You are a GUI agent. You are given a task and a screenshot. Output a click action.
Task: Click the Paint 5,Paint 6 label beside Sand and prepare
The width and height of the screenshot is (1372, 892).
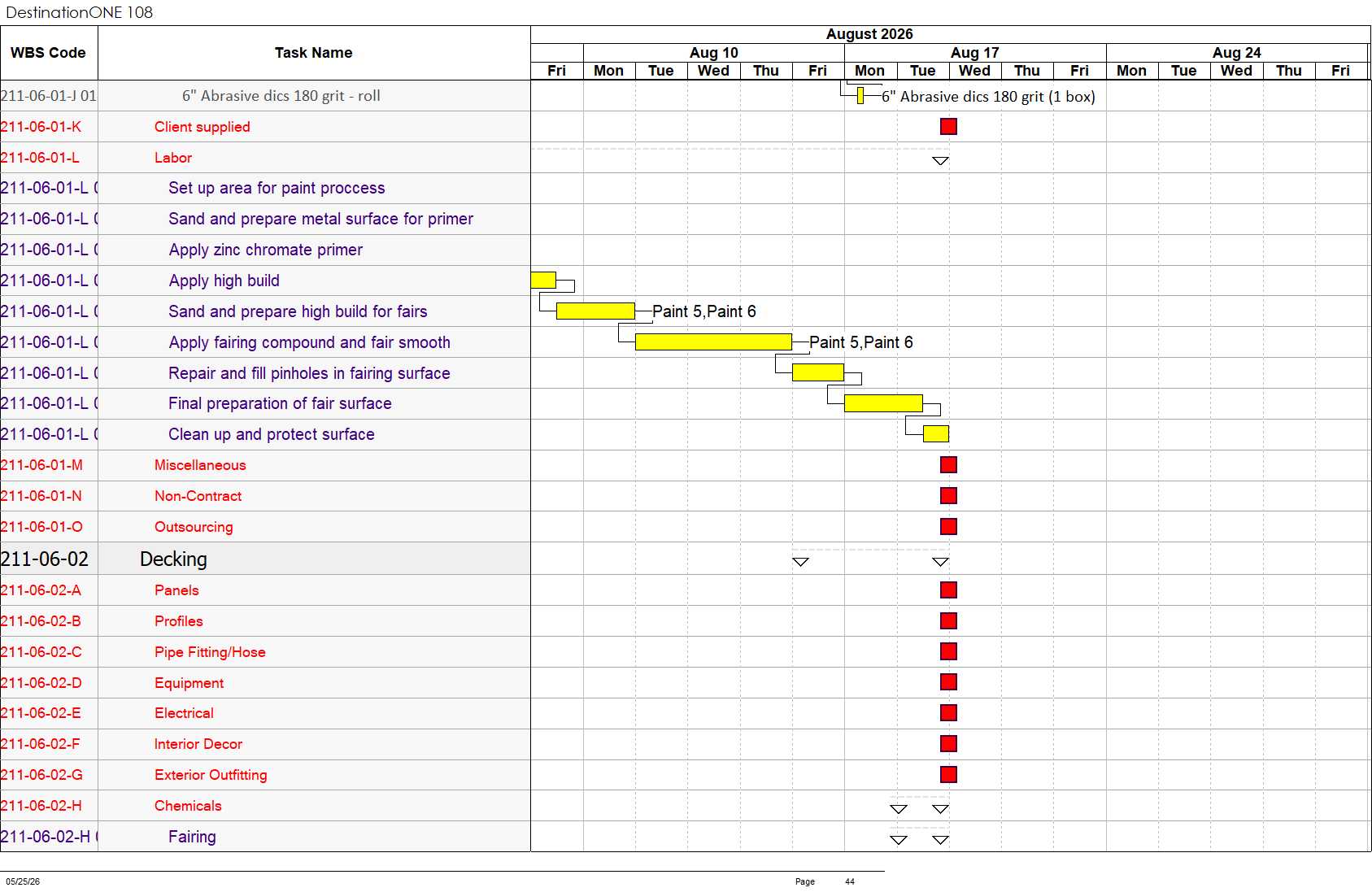tap(704, 311)
